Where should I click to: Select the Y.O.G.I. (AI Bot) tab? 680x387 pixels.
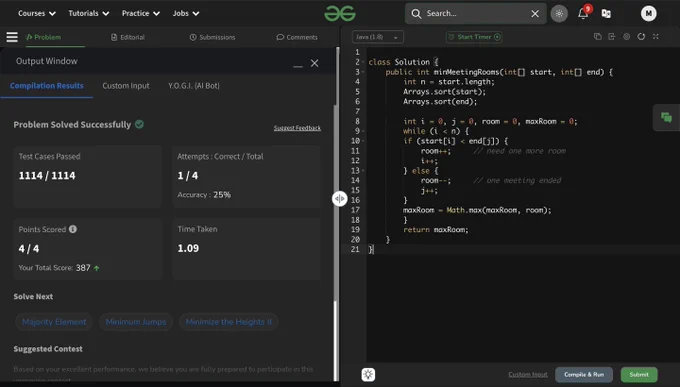coord(194,85)
